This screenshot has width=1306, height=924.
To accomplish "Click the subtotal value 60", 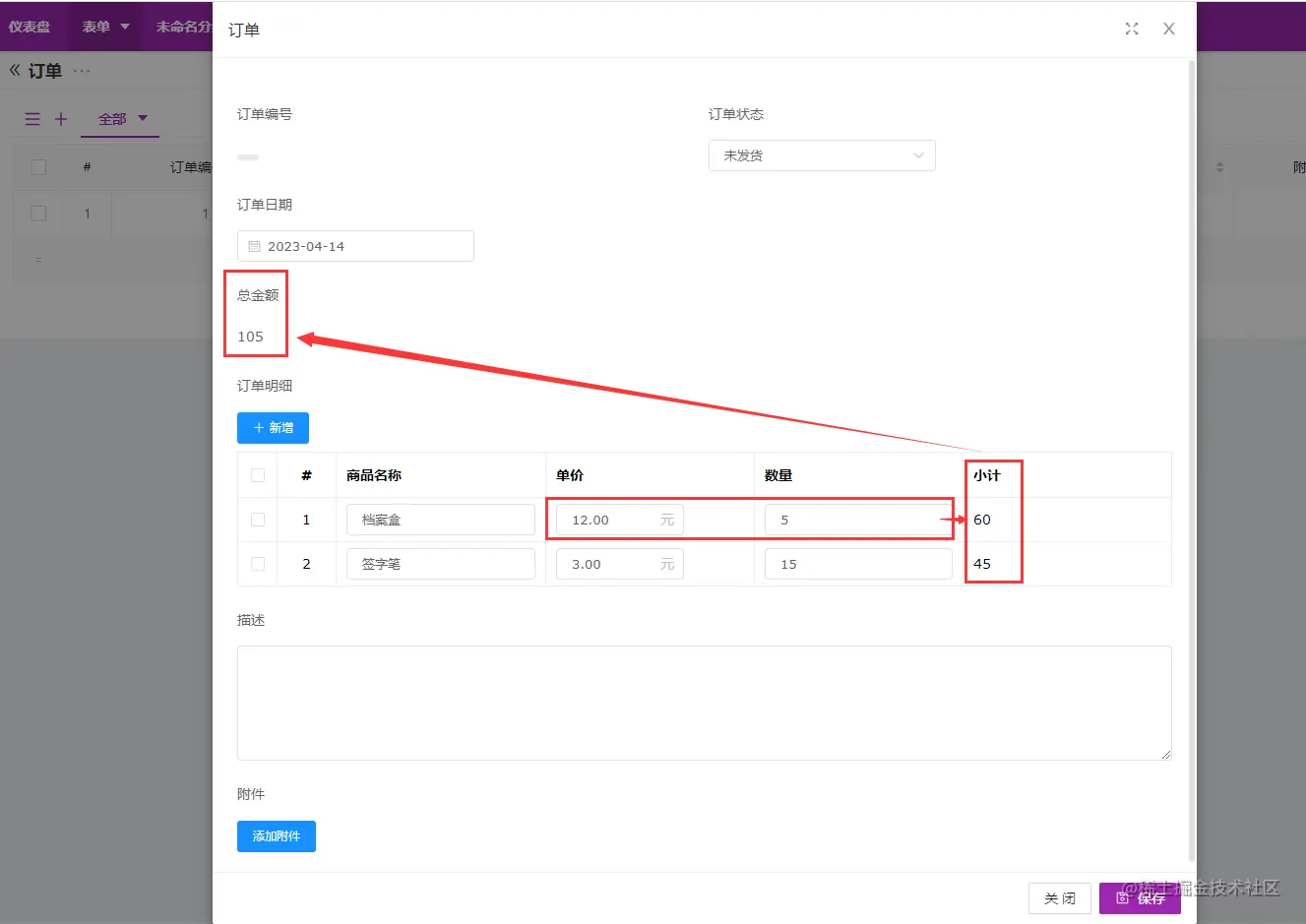I will tap(982, 520).
